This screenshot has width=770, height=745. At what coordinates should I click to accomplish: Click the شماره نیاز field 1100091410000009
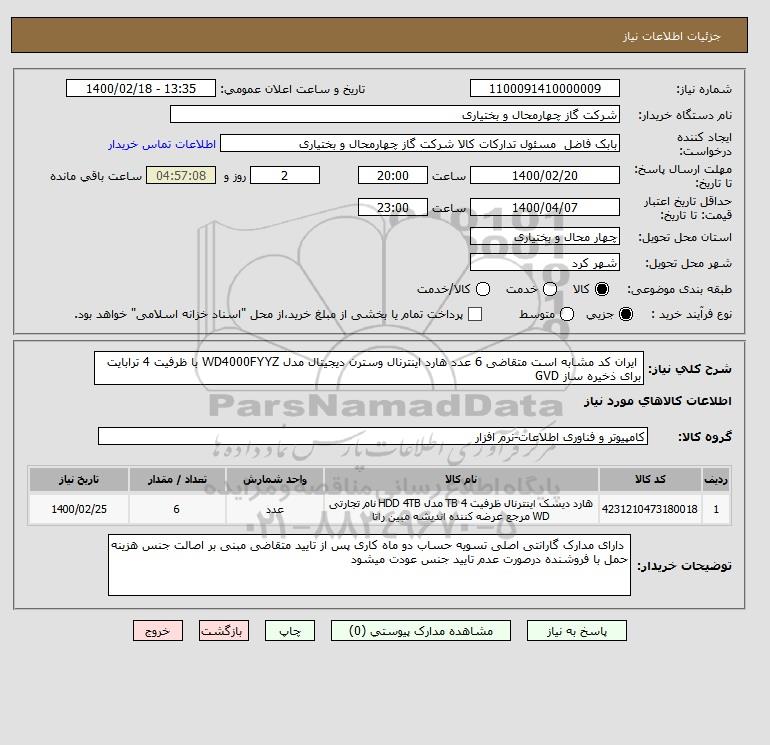(x=545, y=88)
